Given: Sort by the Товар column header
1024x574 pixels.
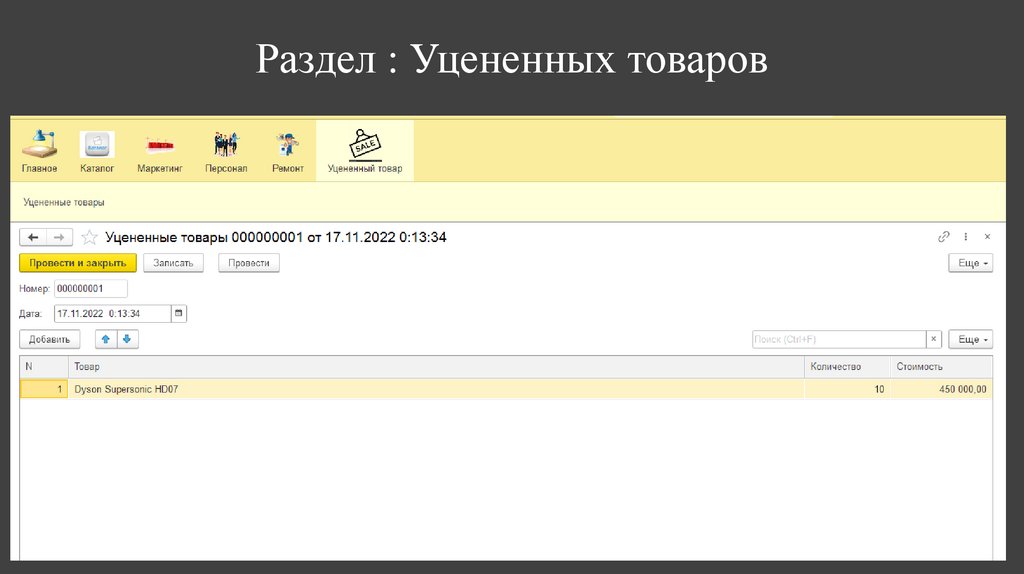Looking at the screenshot, I should coord(436,367).
